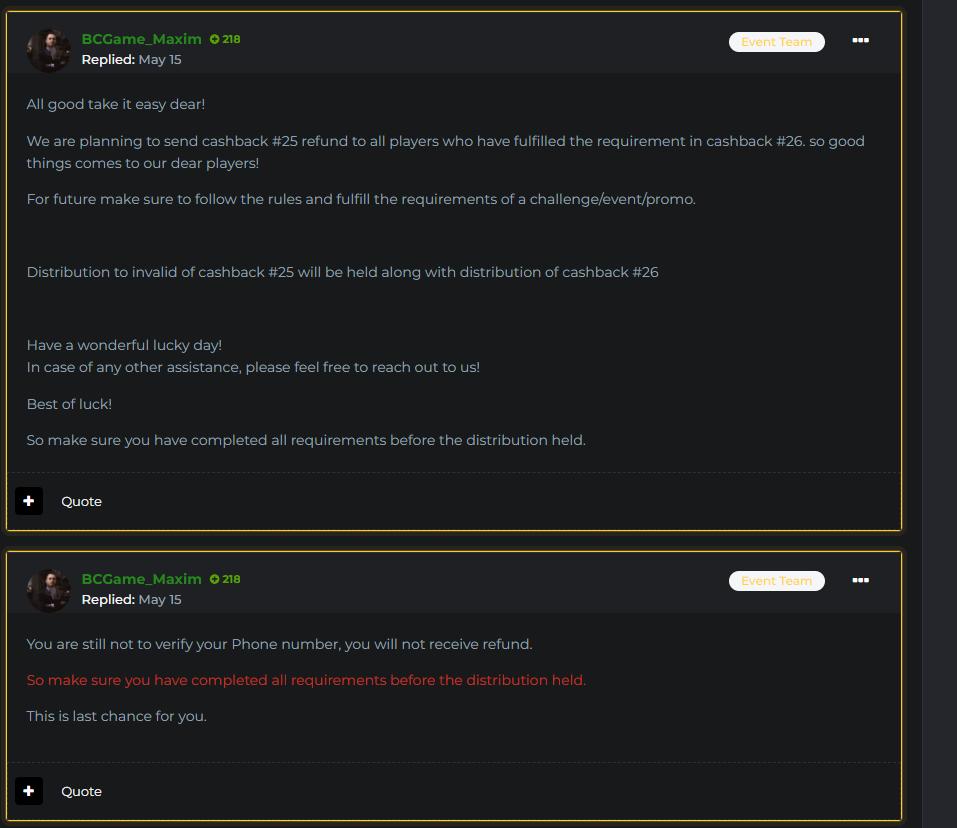957x828 pixels.
Task: Click Quote under the first post
Action: point(81,501)
